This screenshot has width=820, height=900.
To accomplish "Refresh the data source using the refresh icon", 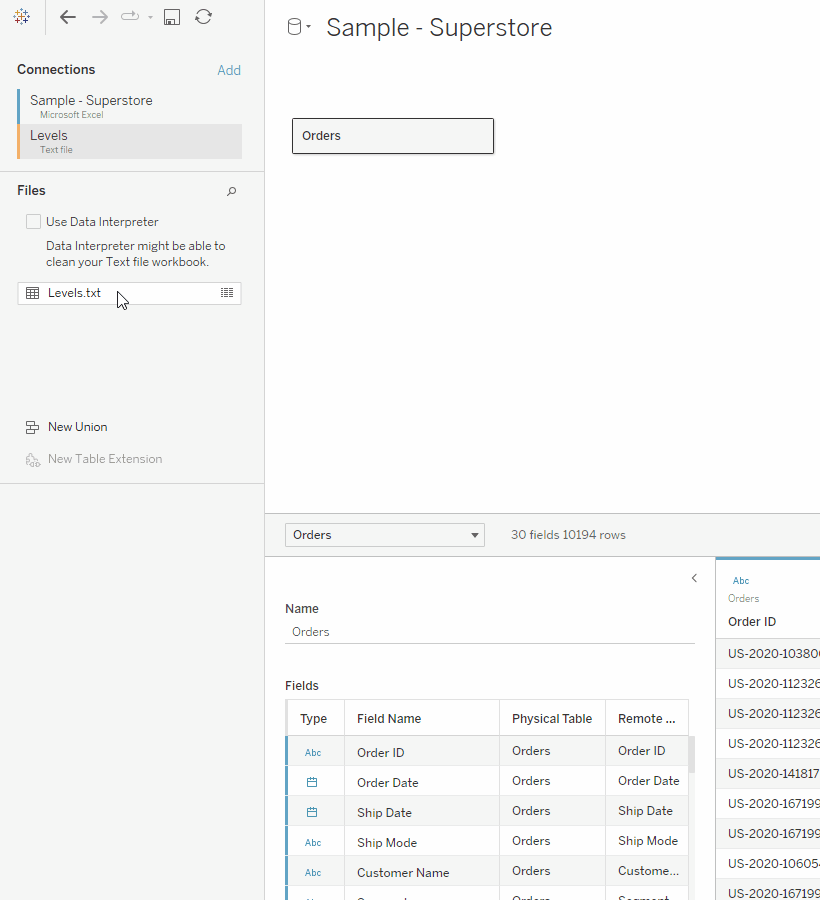I will [x=203, y=16].
